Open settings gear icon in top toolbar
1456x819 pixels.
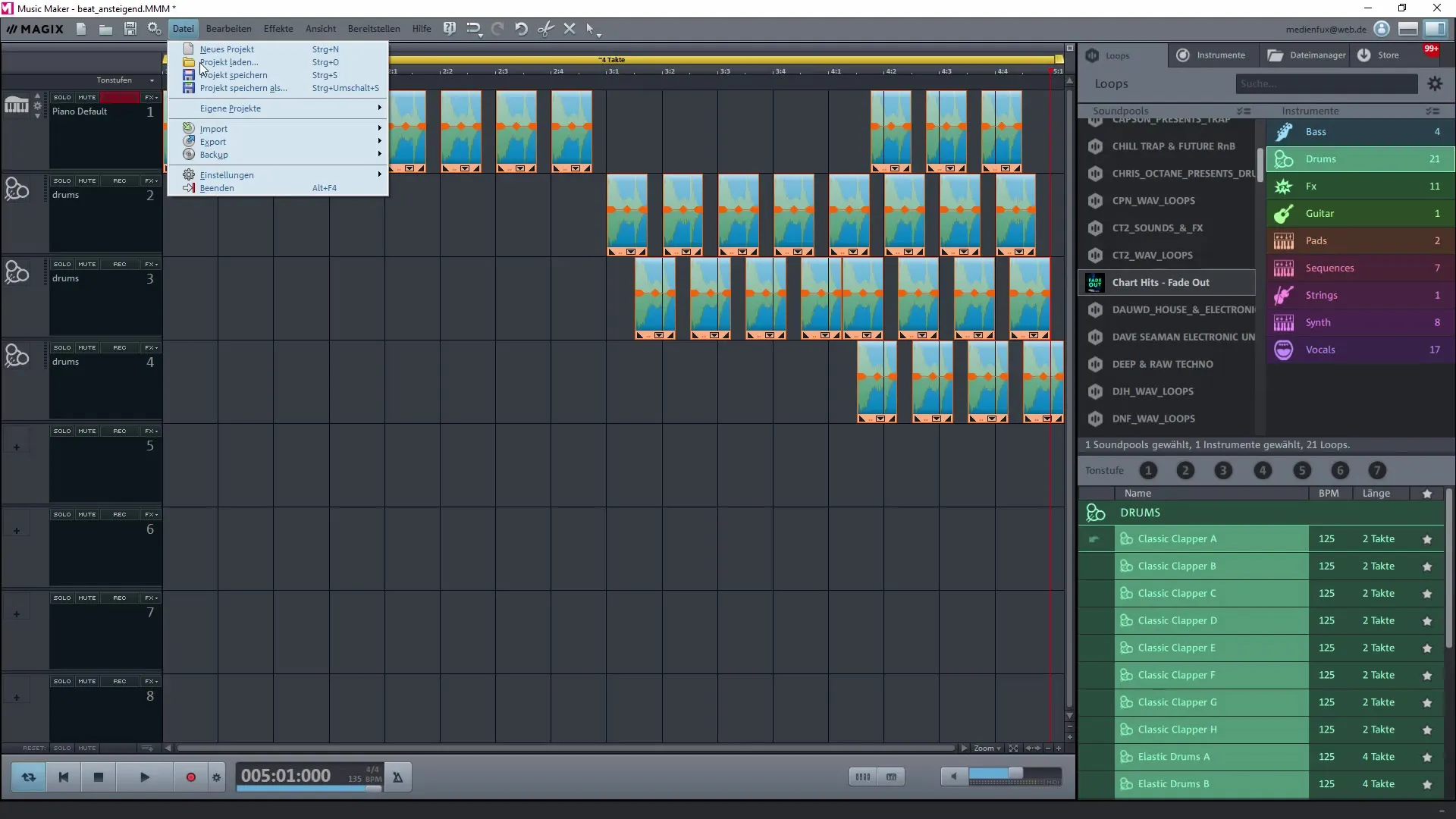coord(154,29)
